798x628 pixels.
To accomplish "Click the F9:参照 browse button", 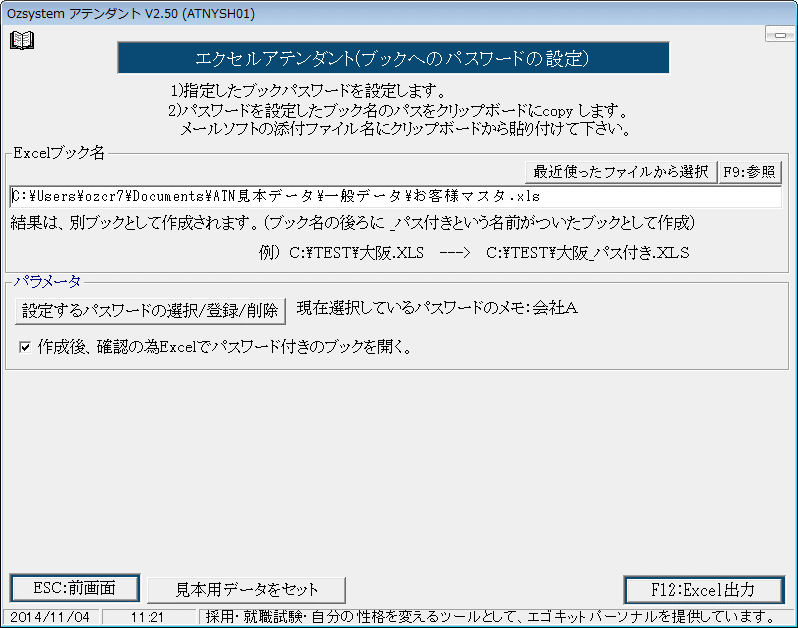I will click(x=749, y=172).
